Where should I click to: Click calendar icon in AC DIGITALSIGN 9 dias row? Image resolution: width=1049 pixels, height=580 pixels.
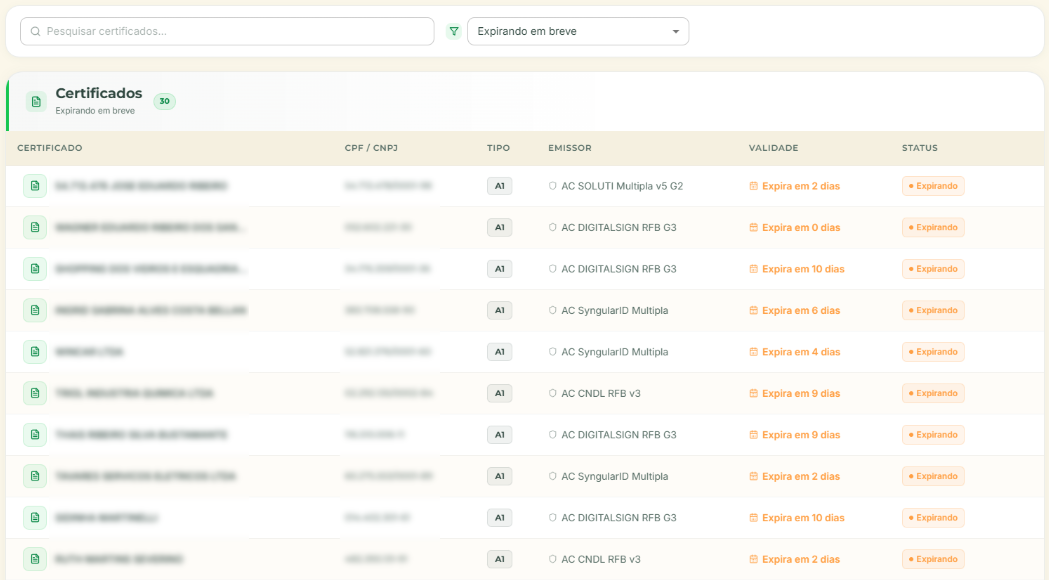(753, 435)
